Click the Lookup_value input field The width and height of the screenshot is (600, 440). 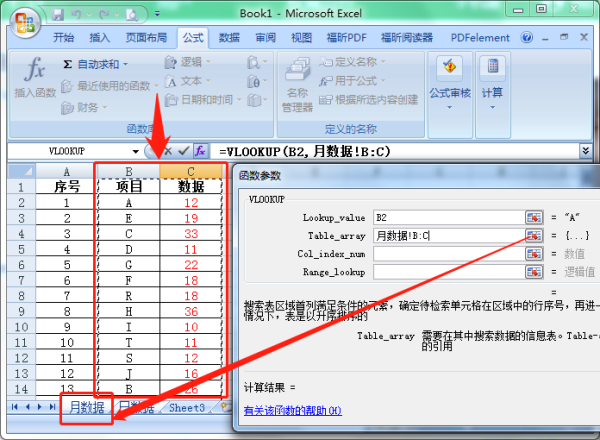point(449,218)
